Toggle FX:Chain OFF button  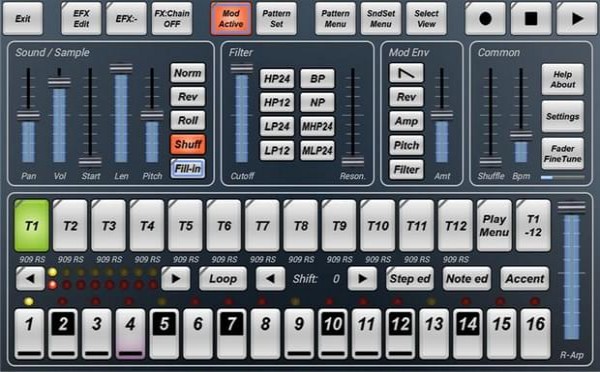pos(172,18)
